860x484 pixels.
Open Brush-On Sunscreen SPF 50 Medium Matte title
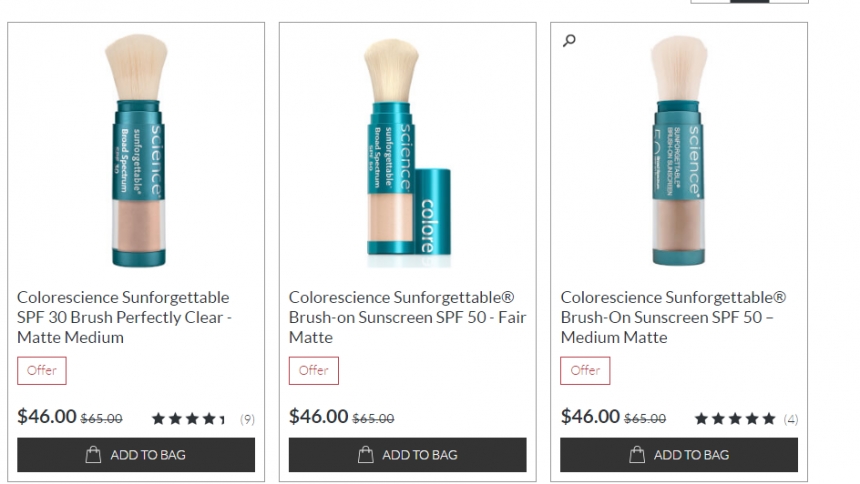tap(673, 317)
